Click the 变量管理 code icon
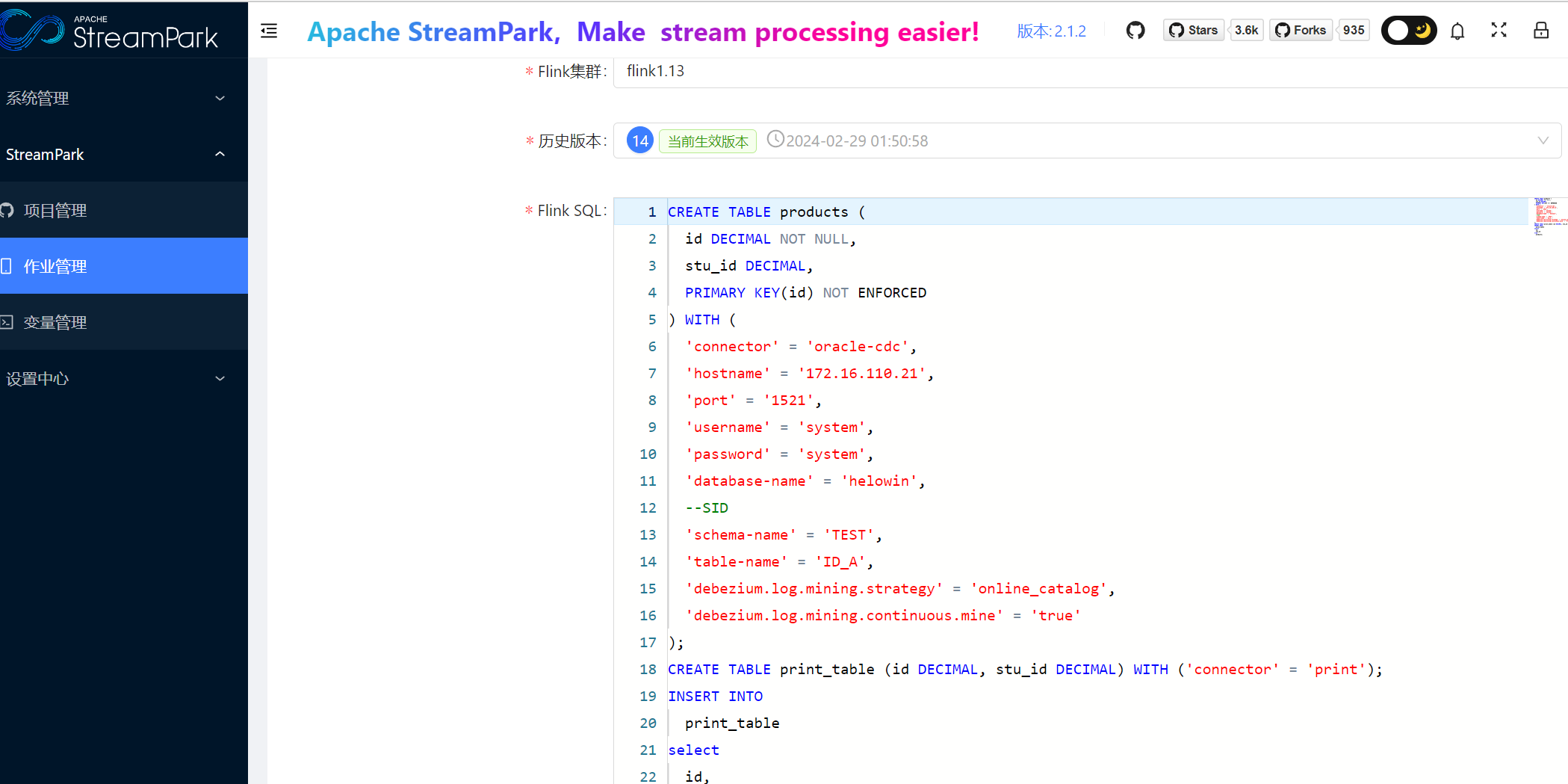Image resolution: width=1568 pixels, height=784 pixels. [x=7, y=322]
